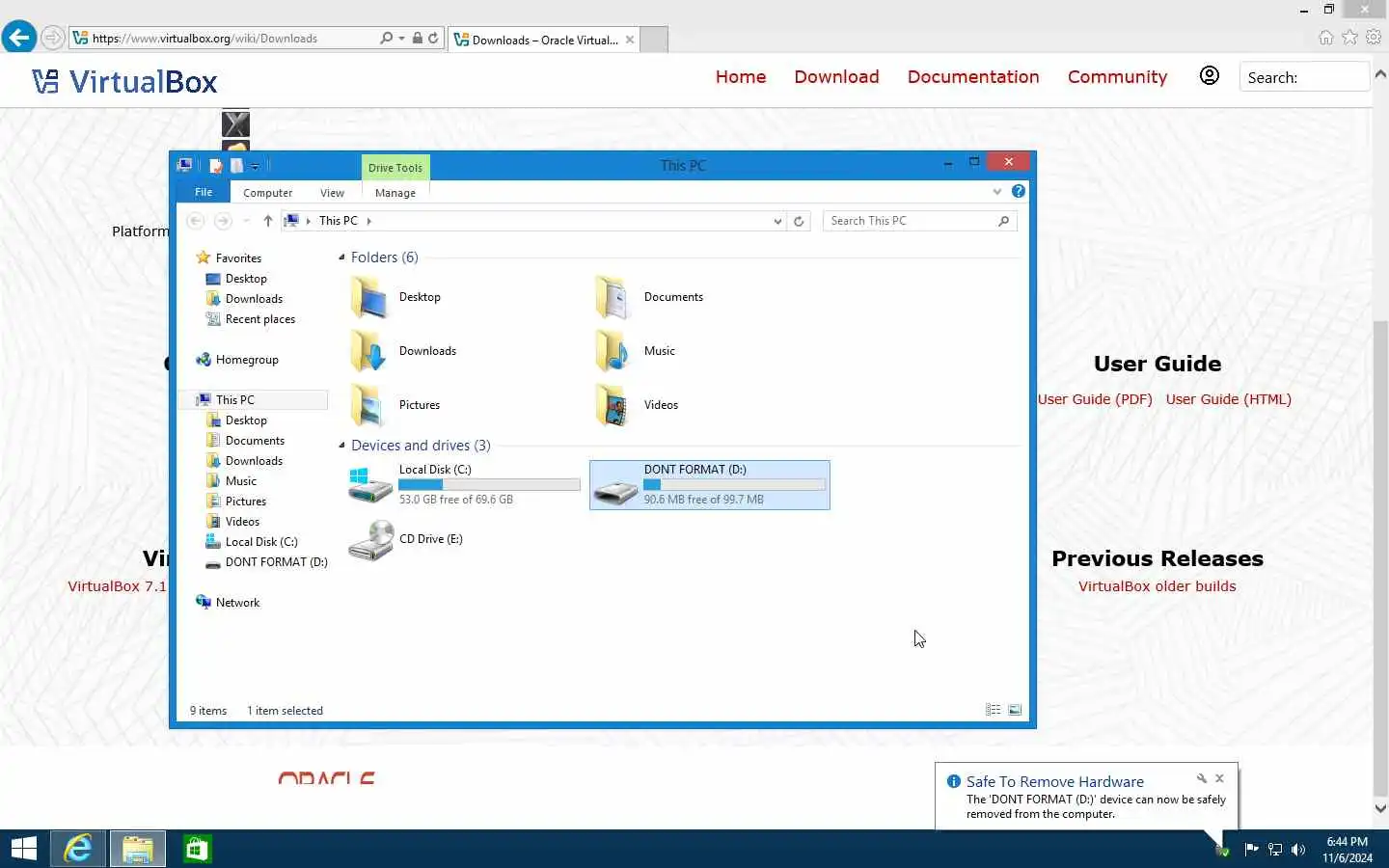Refresh the This PC address bar
The width and height of the screenshot is (1389, 868).
point(799,221)
